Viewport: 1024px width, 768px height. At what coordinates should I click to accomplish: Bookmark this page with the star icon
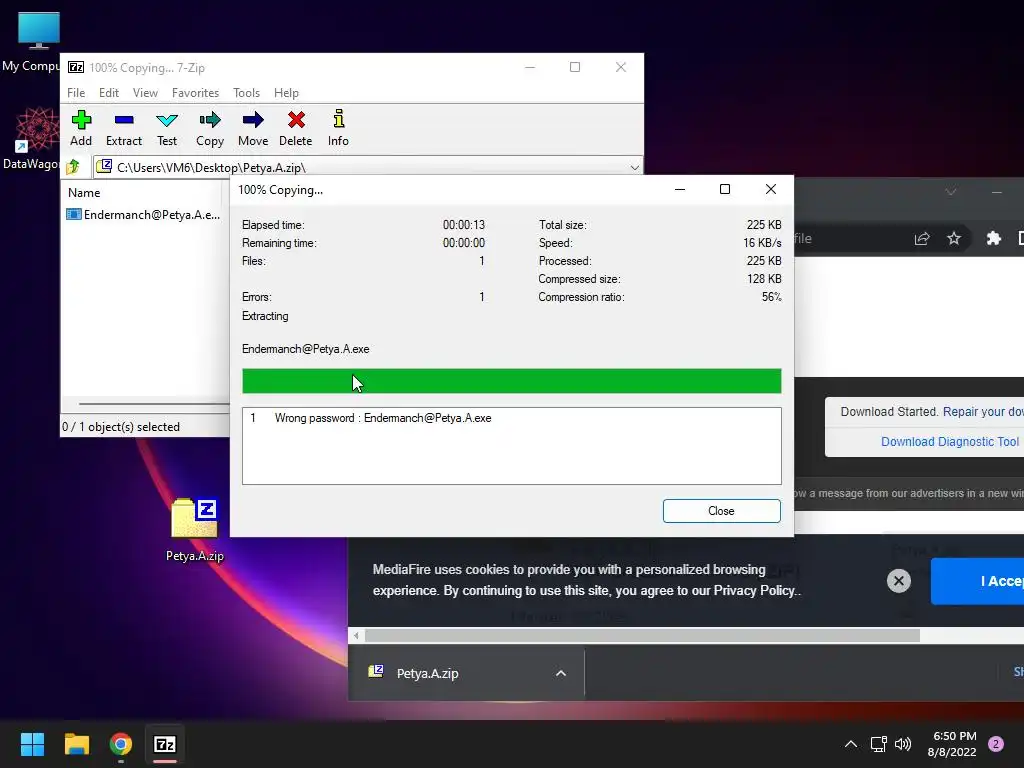pyautogui.click(x=954, y=238)
